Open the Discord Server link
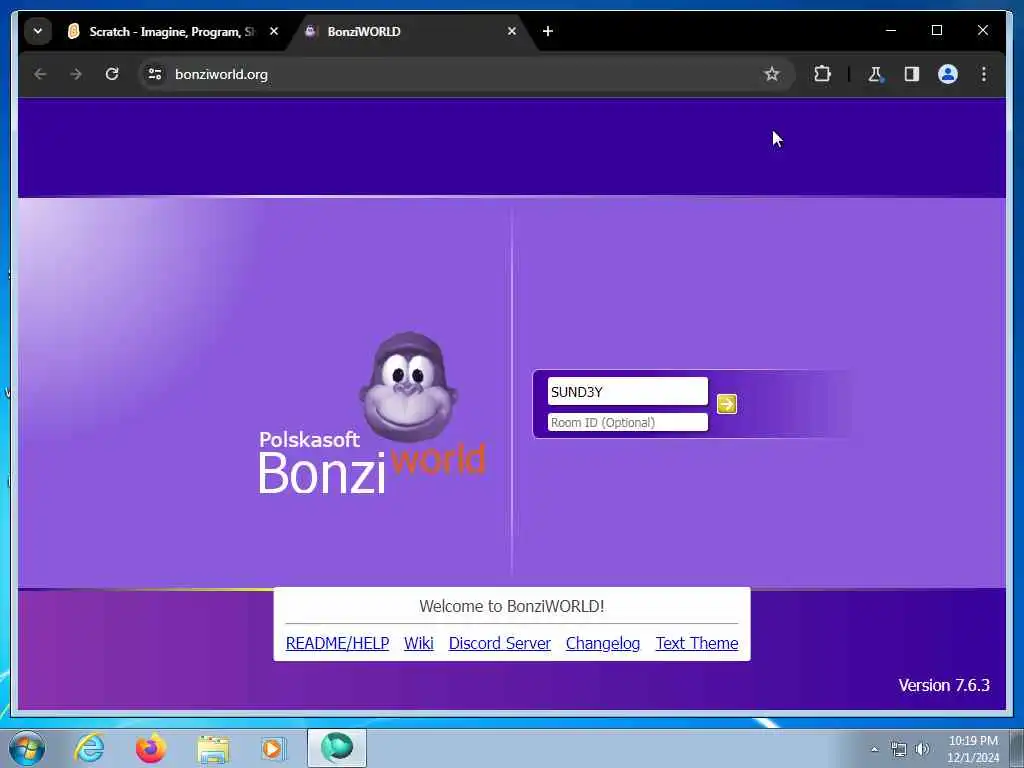 click(x=500, y=643)
